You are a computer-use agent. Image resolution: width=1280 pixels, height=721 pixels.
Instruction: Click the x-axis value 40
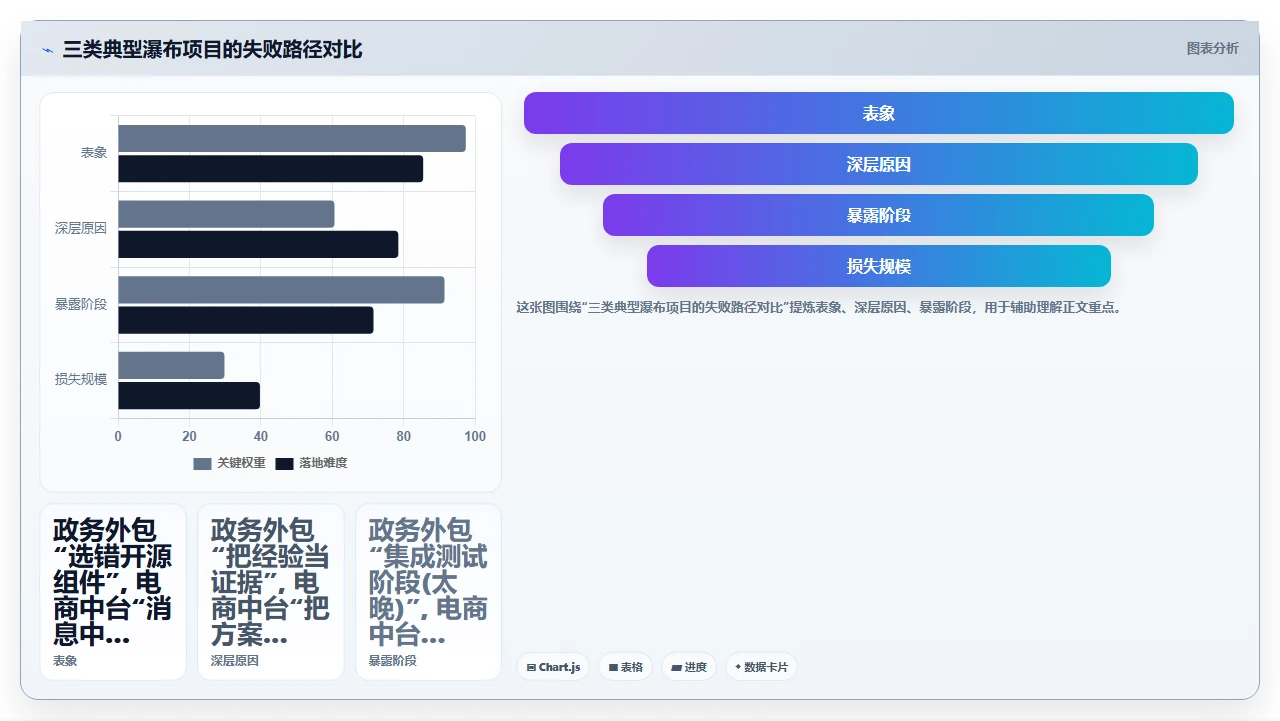pos(261,437)
